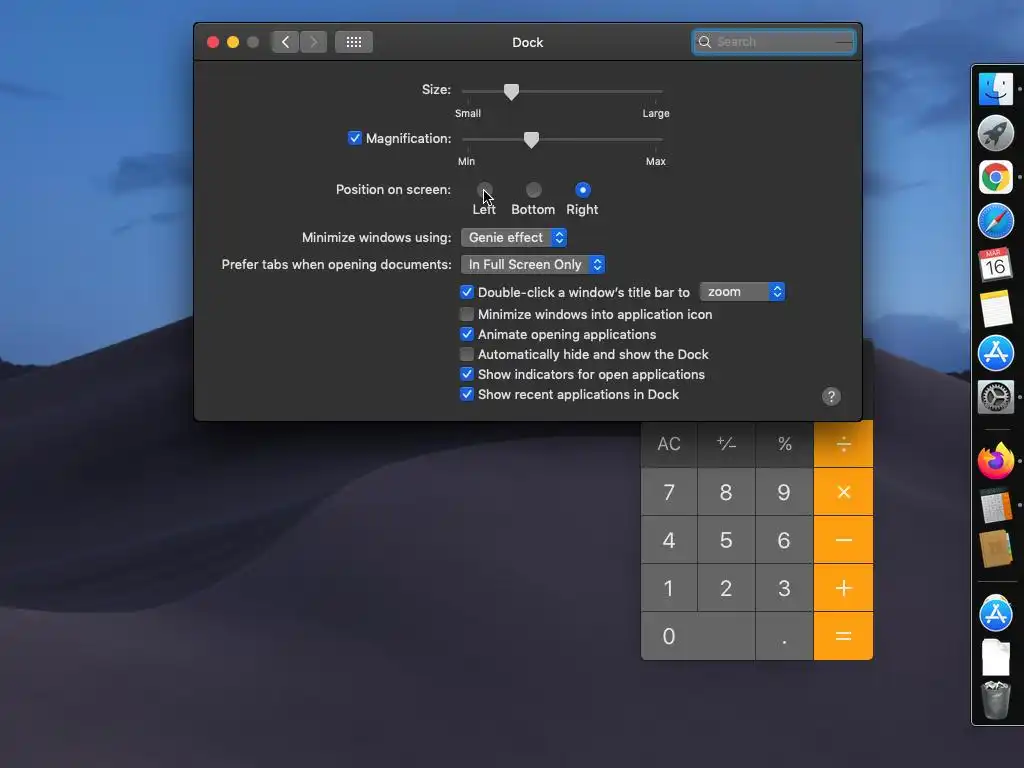The image size is (1024, 768).
Task: Click System Preferences gear in Dock
Action: coord(995,396)
